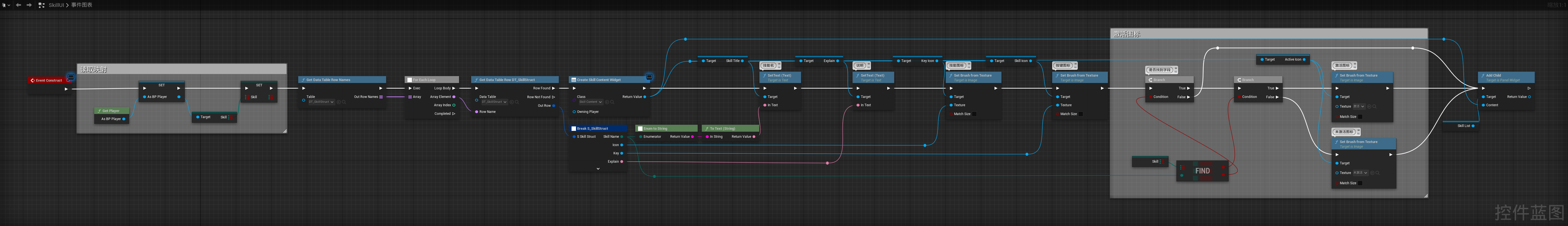Click the graph icon beside SkillUI breadcrumb
This screenshot has width=1568, height=226.
41,5
